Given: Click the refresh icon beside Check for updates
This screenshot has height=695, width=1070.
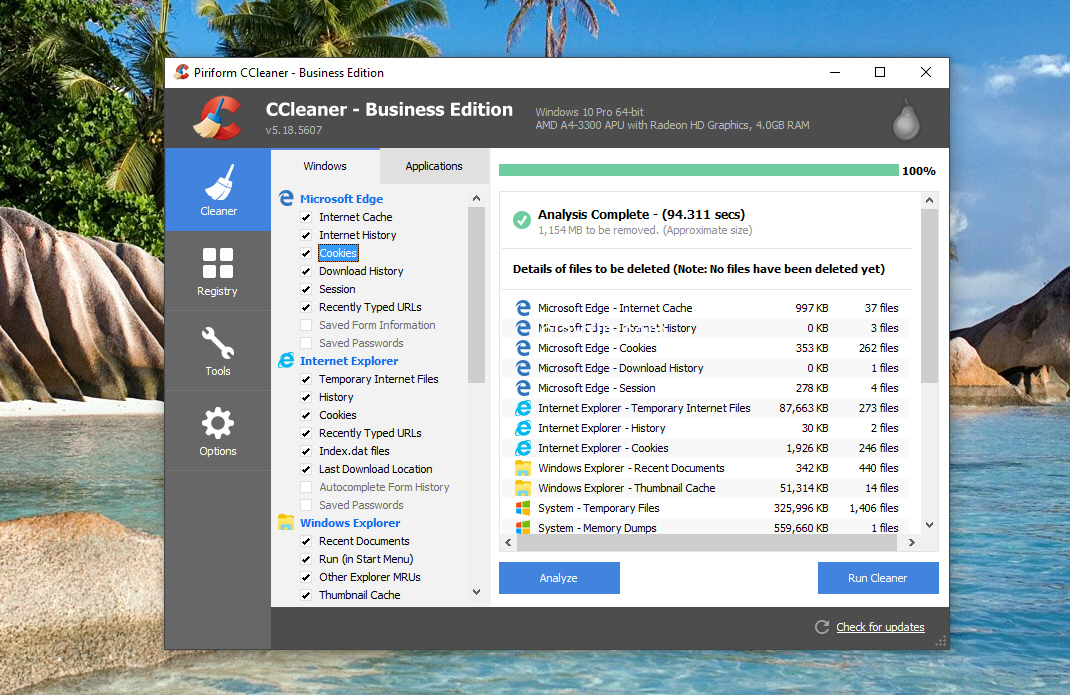Looking at the screenshot, I should tap(822, 627).
